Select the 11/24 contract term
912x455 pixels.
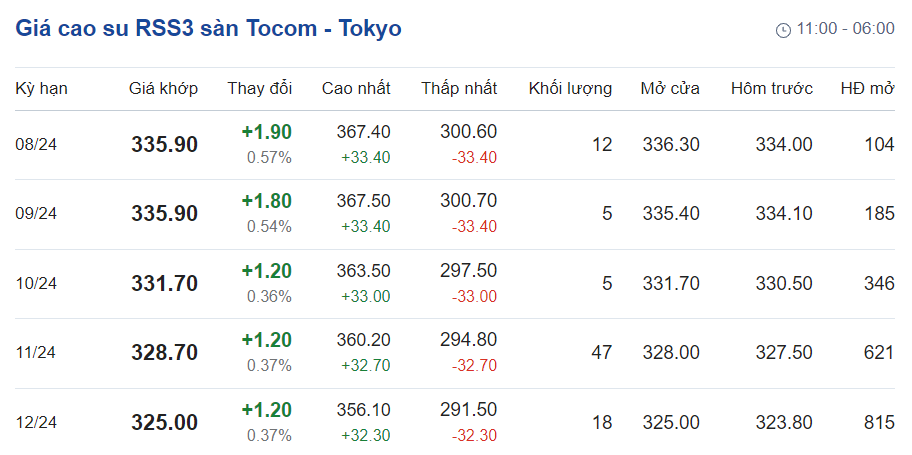point(36,353)
